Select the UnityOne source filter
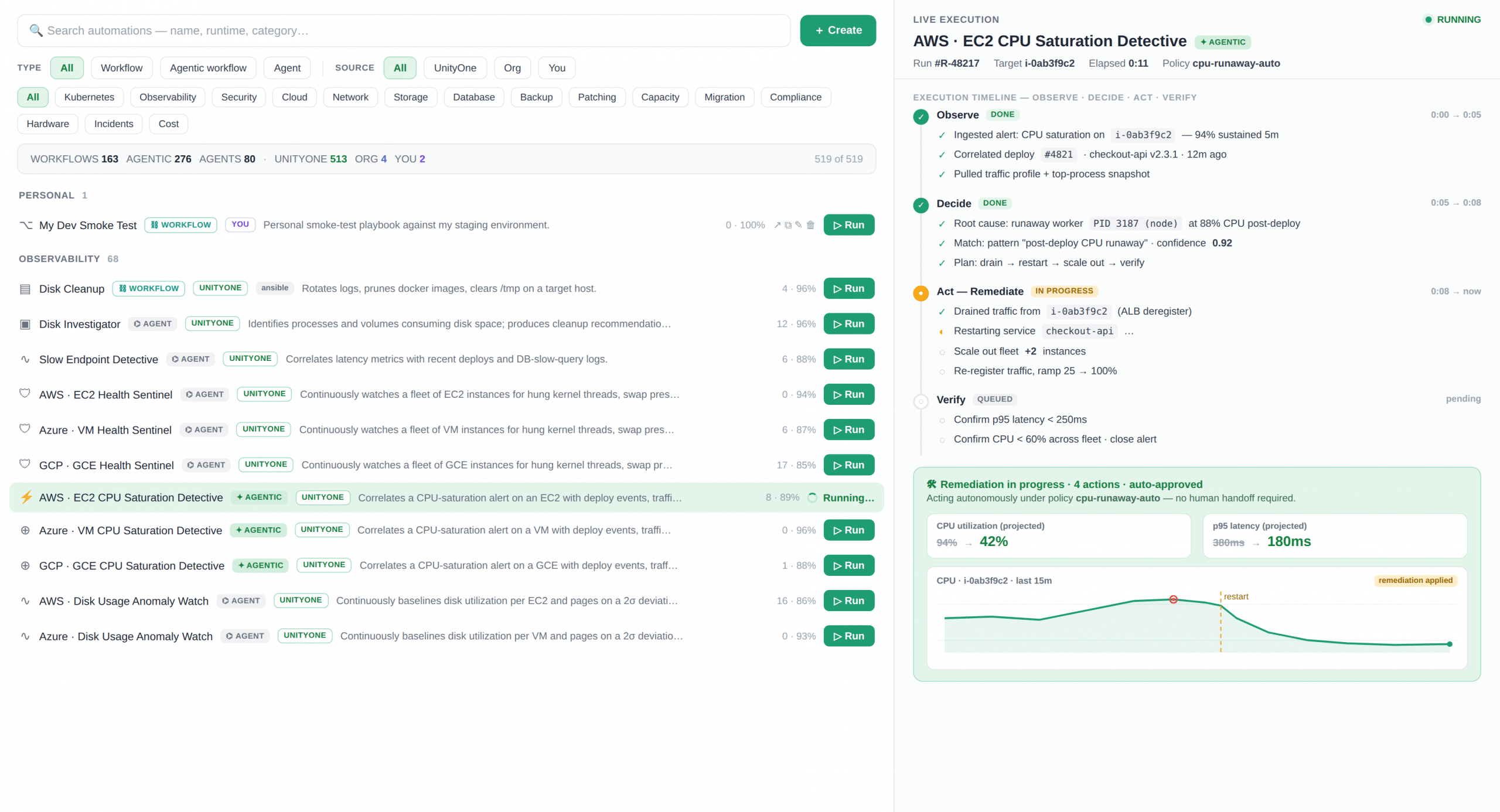 (x=455, y=68)
